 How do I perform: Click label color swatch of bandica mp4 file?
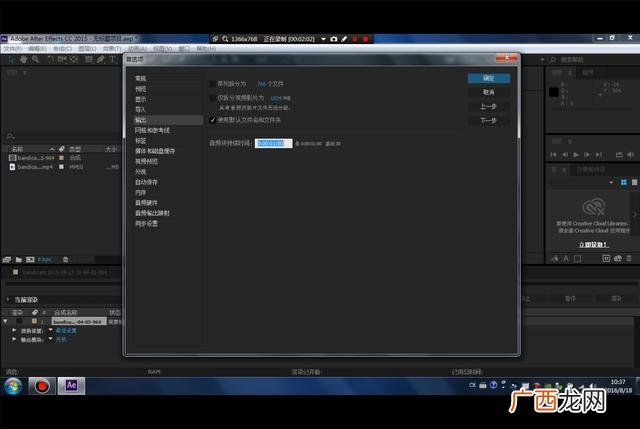point(61,167)
